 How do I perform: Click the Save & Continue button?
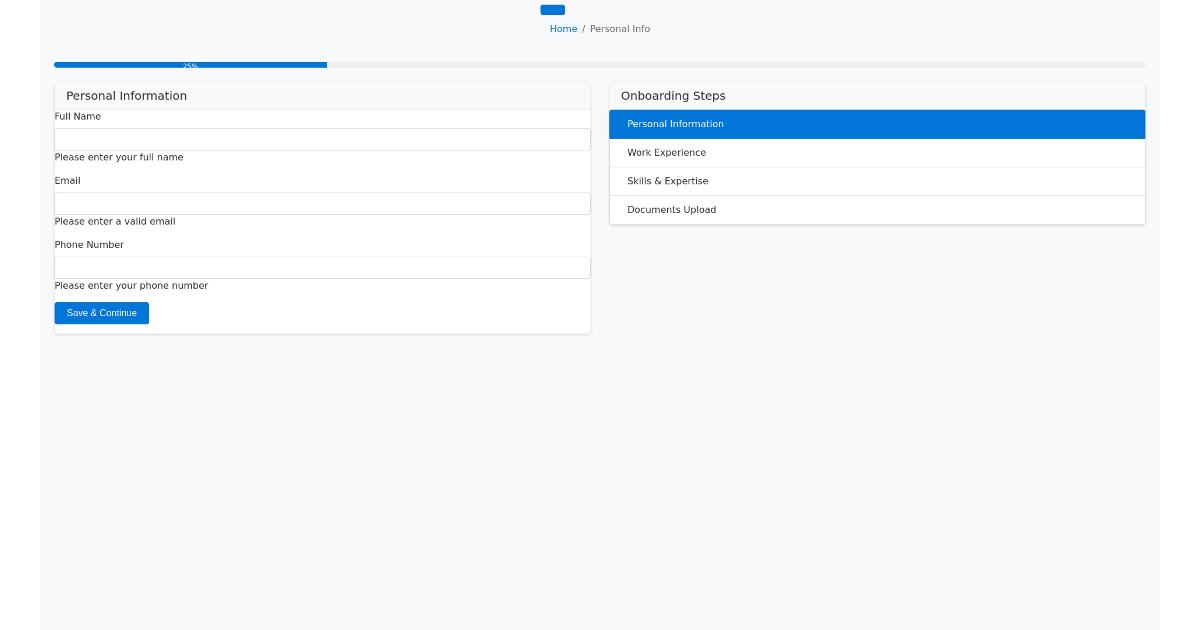(x=101, y=312)
